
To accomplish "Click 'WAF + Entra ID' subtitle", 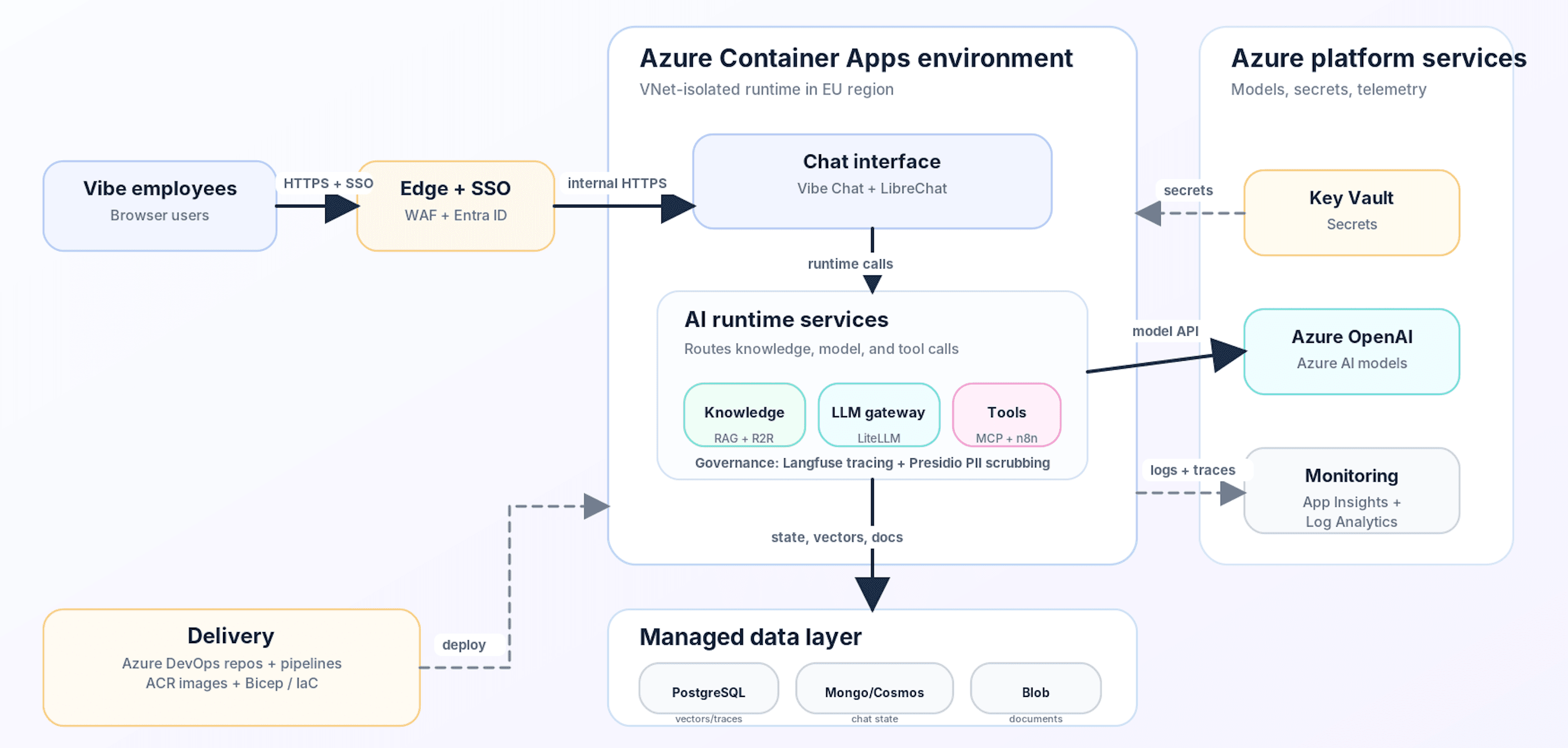I will click(x=456, y=215).
